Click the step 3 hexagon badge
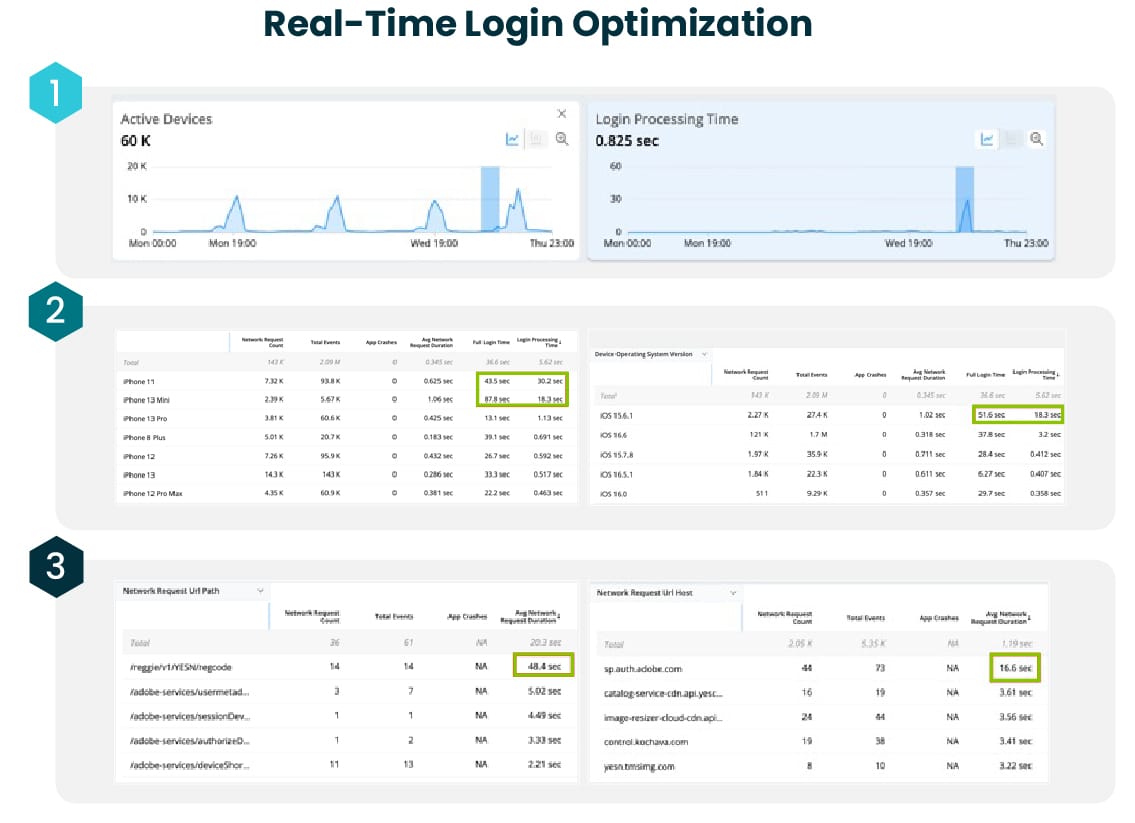Image resolution: width=1135 pixels, height=823 pixels. coord(55,567)
